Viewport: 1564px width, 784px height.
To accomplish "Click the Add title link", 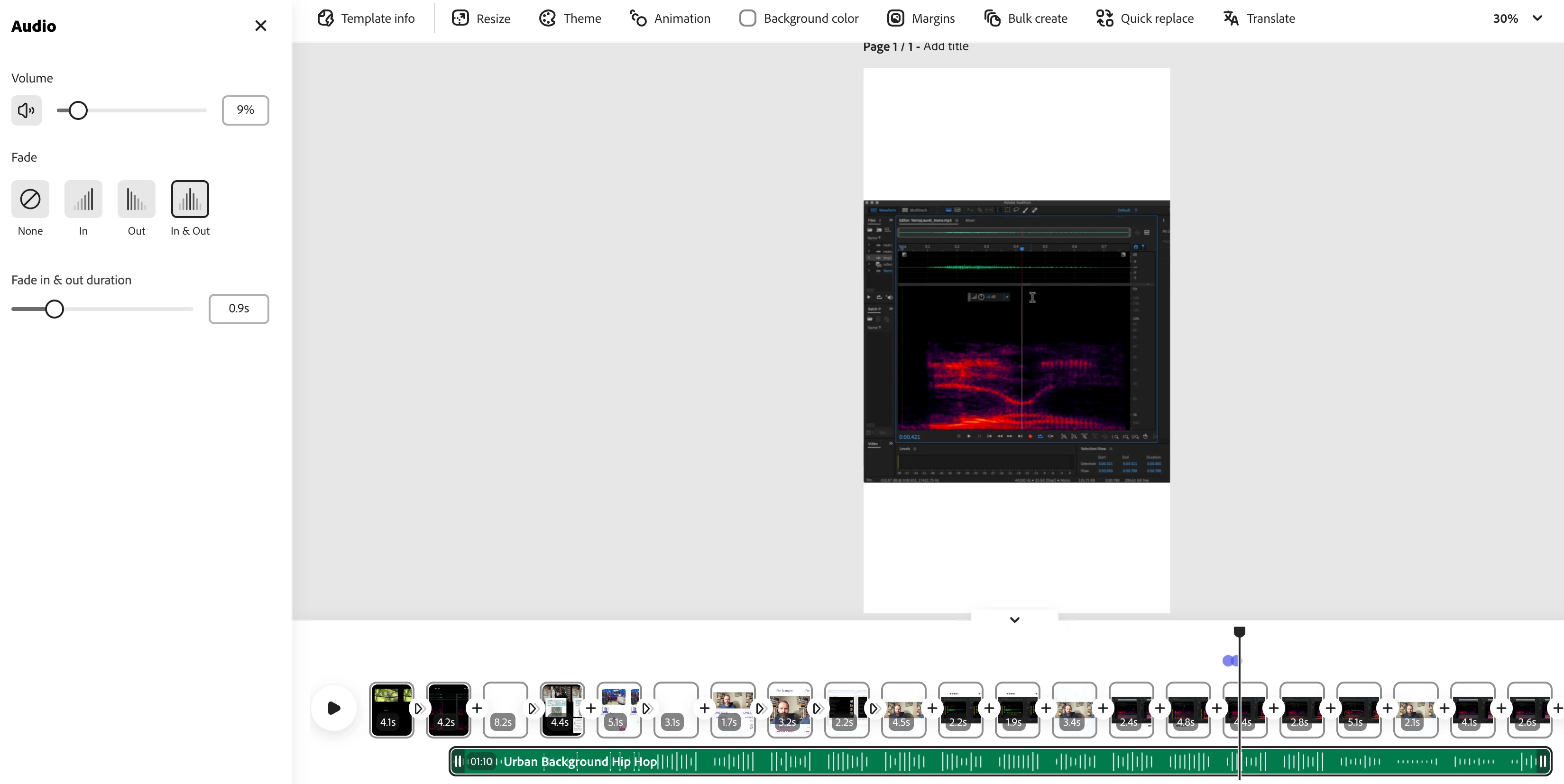I will [x=945, y=46].
